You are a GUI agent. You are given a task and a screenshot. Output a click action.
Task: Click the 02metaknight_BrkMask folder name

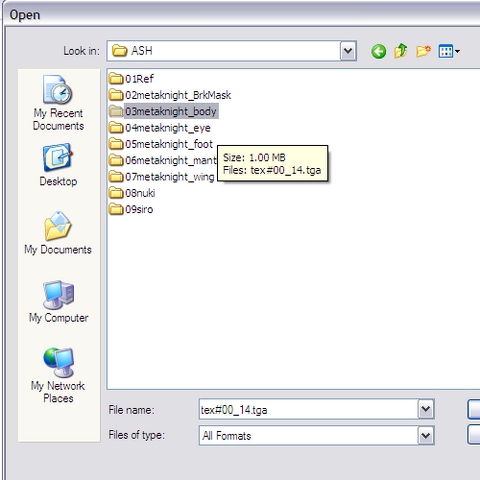tap(178, 95)
